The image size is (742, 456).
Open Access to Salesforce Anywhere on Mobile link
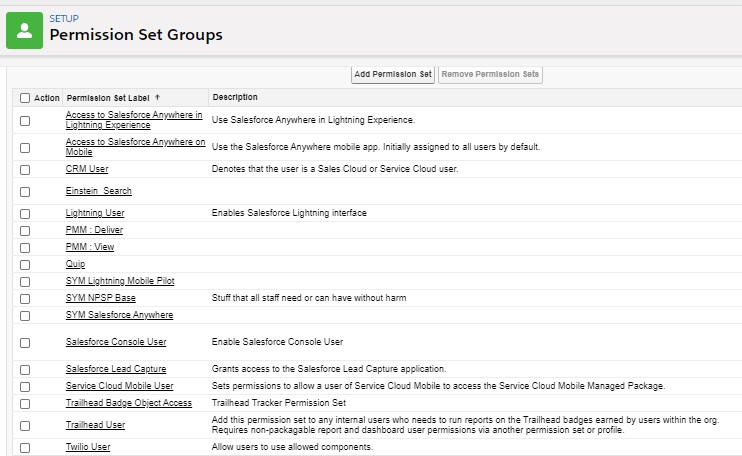[x=135, y=147]
